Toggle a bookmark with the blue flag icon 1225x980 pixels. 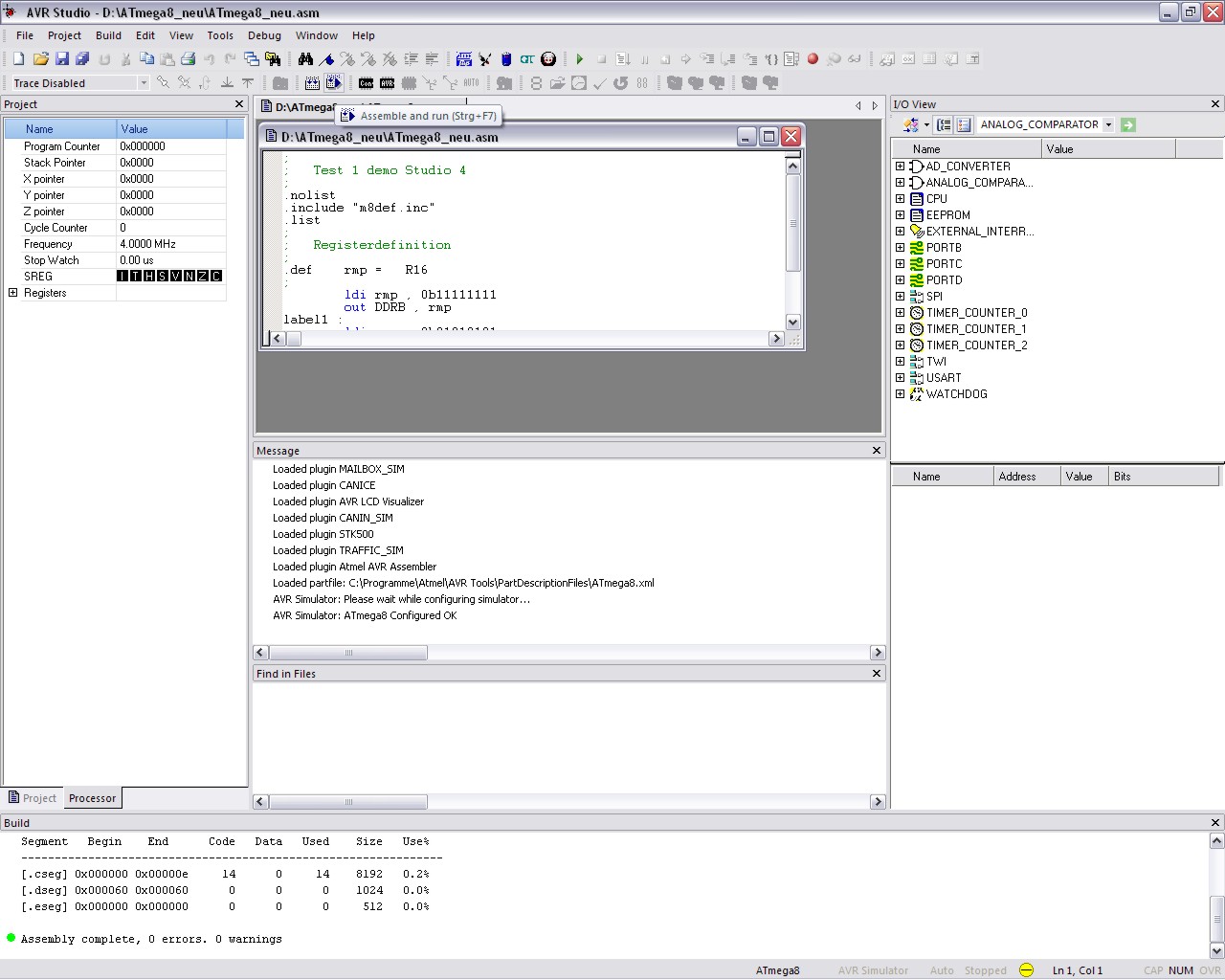326,59
